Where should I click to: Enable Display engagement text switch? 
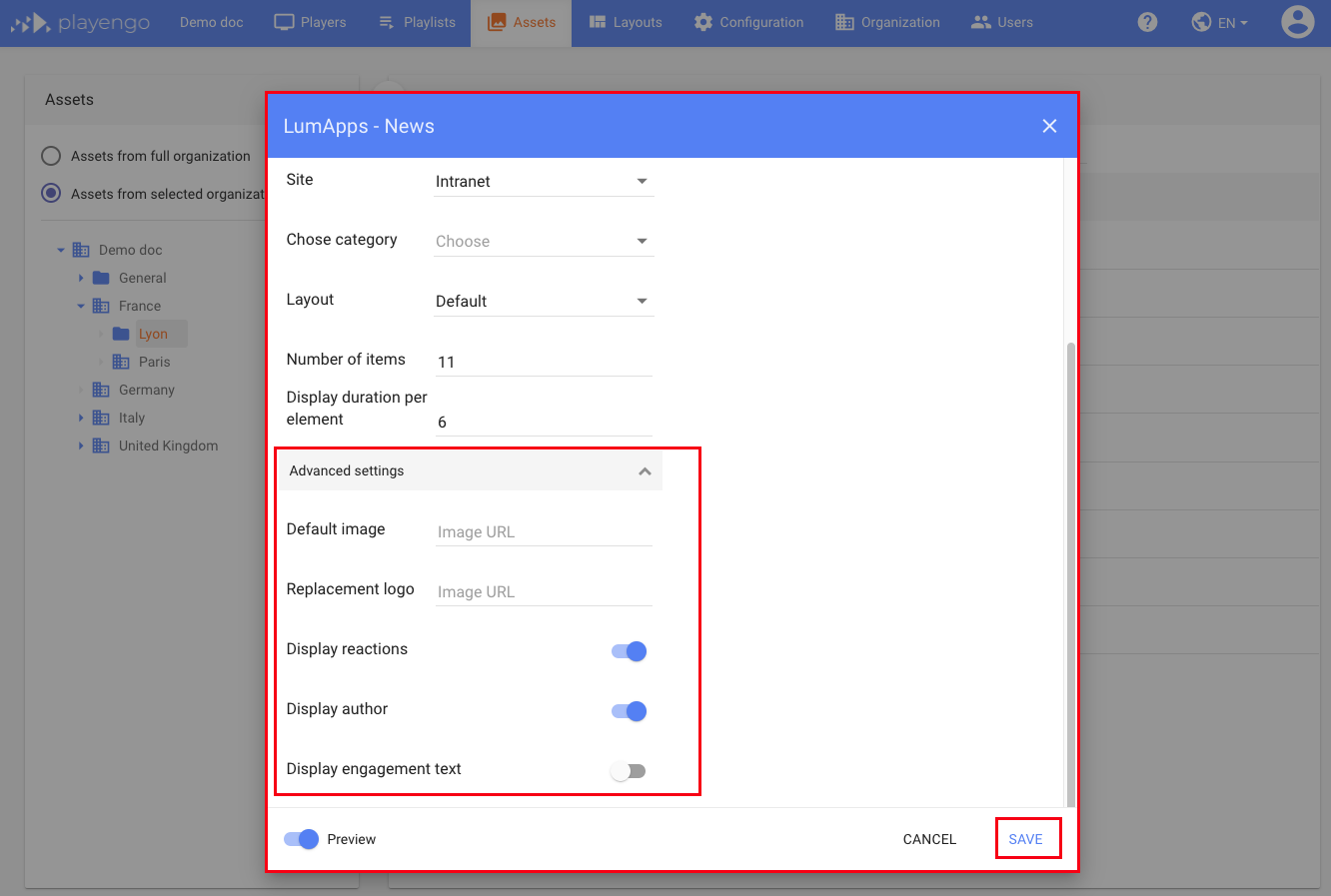point(630,771)
